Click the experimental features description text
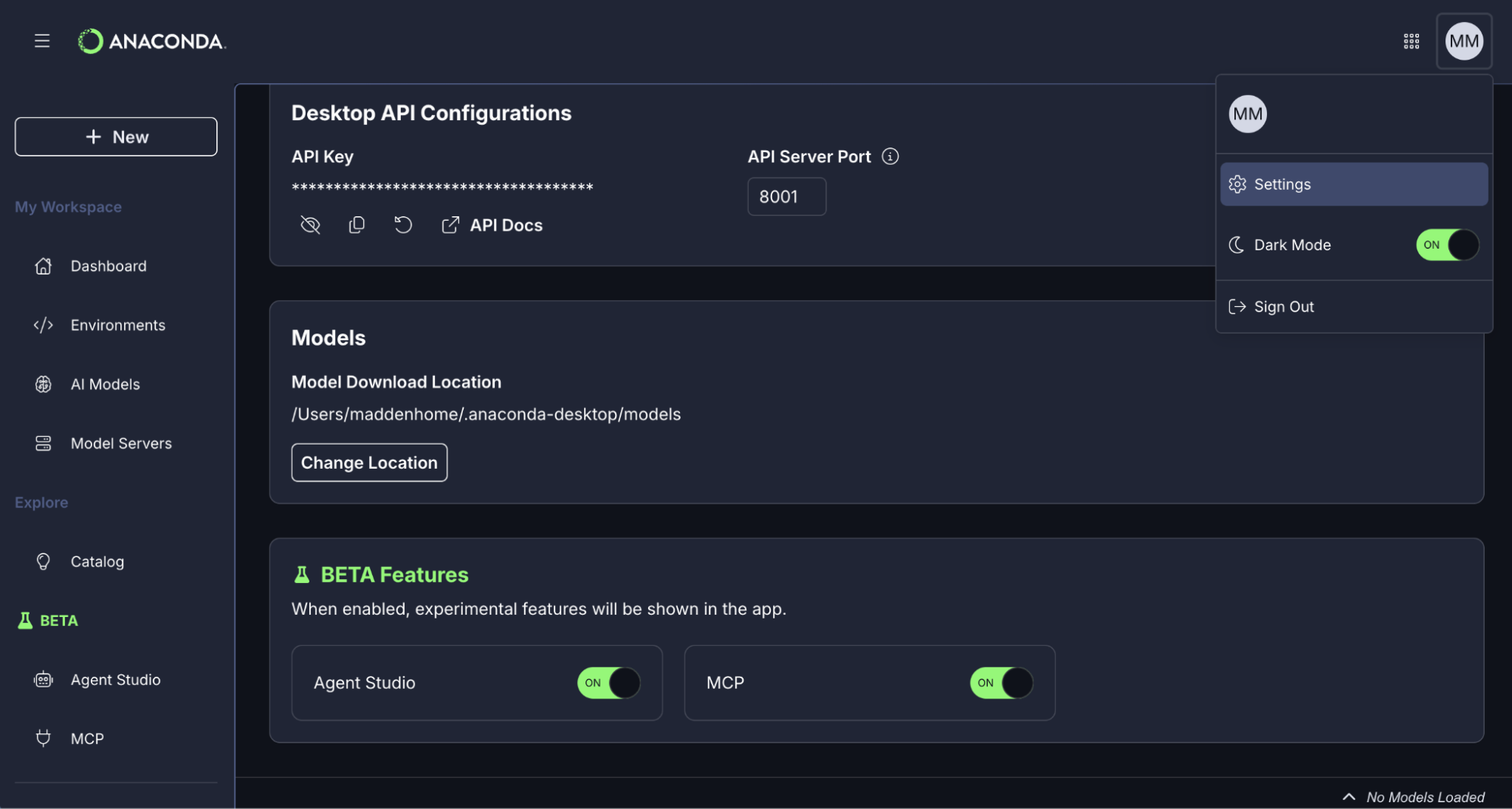 539,609
